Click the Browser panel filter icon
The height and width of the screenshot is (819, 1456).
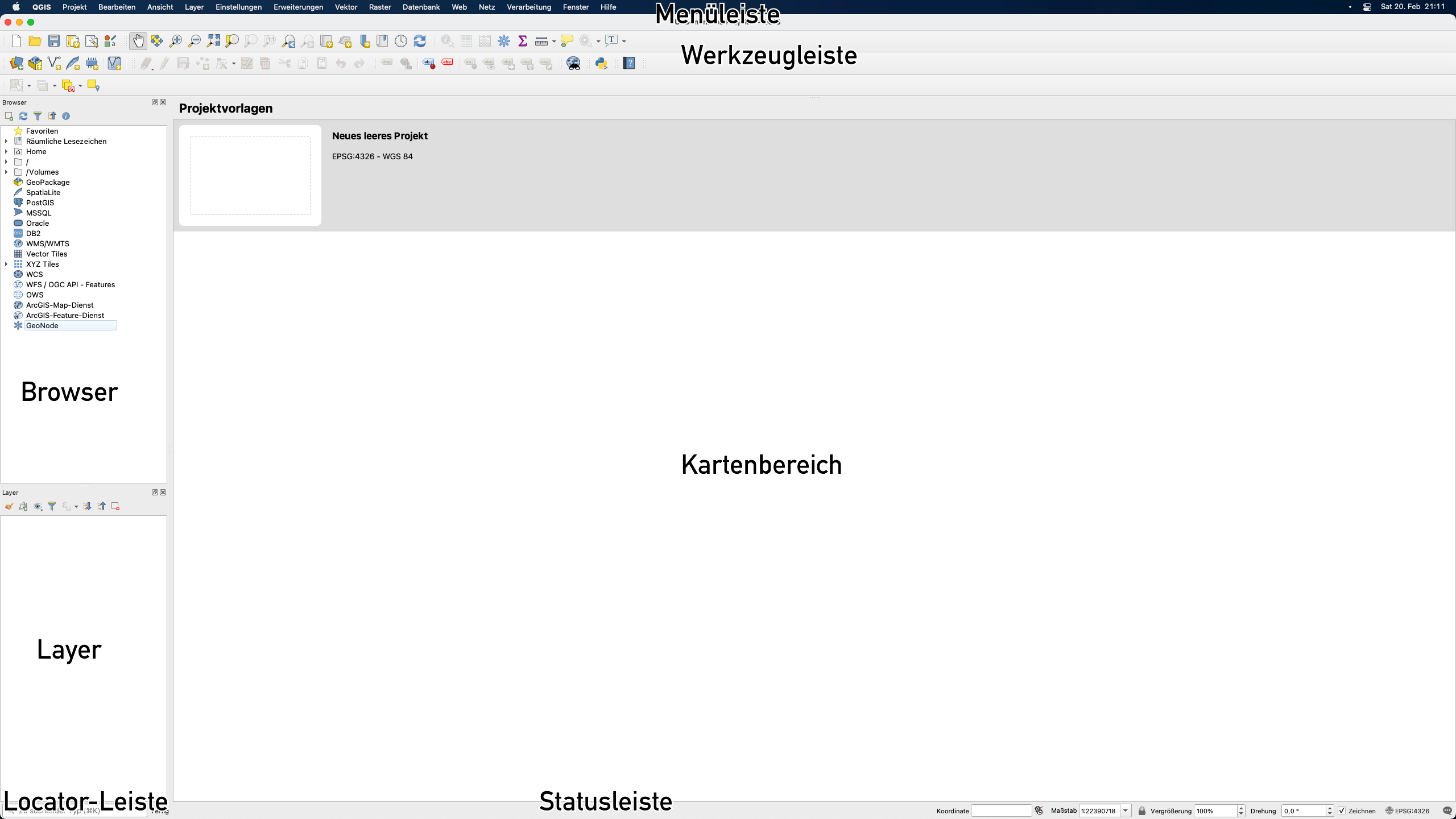coord(38,116)
